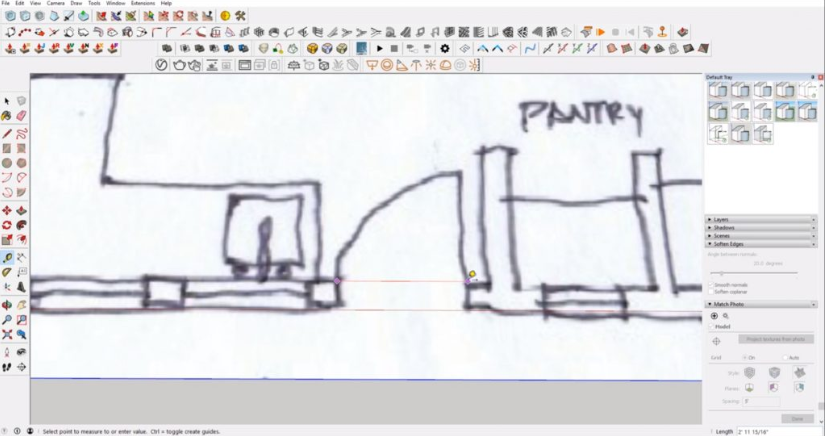Viewport: 825px width, 436px height.
Task: Click the angle between normals slider
Action: click(x=754, y=273)
